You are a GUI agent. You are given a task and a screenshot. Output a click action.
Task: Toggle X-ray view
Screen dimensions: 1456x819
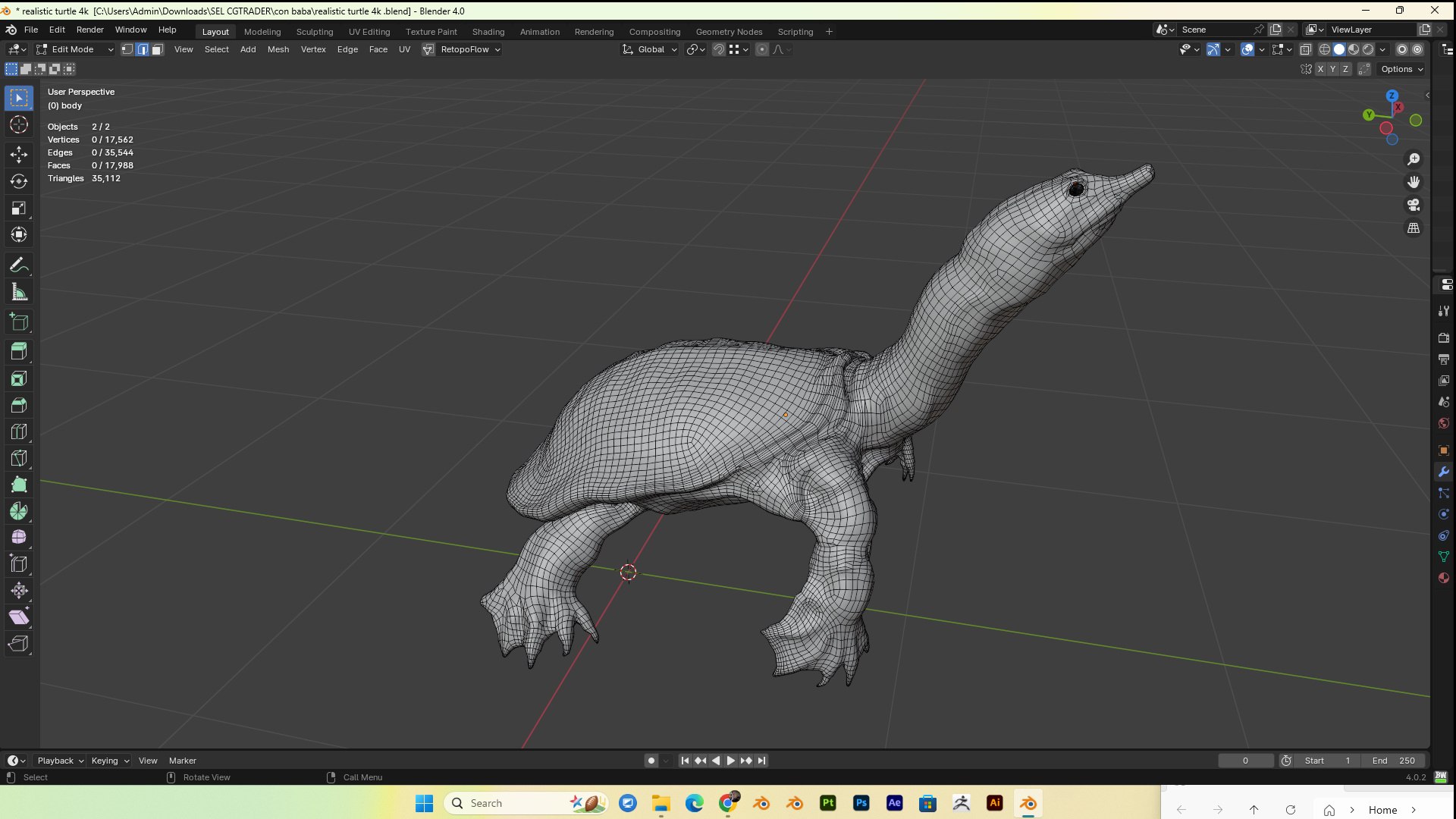(1305, 49)
